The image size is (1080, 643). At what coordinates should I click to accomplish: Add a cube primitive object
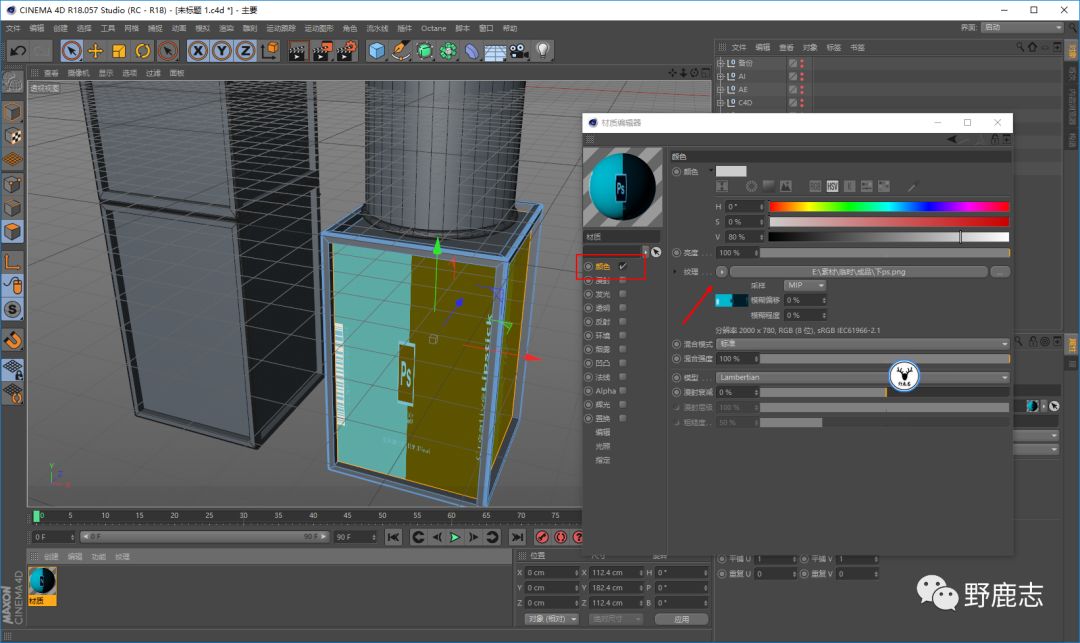[377, 51]
